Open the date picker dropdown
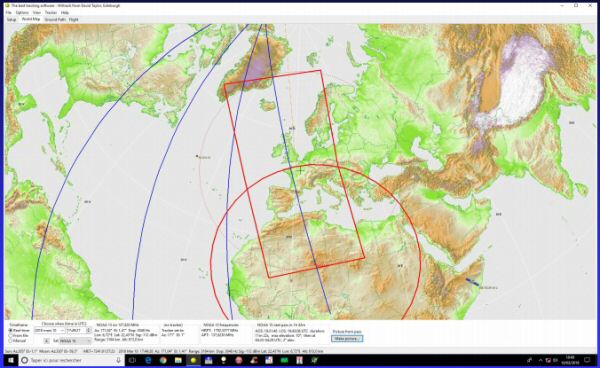 pos(62,330)
